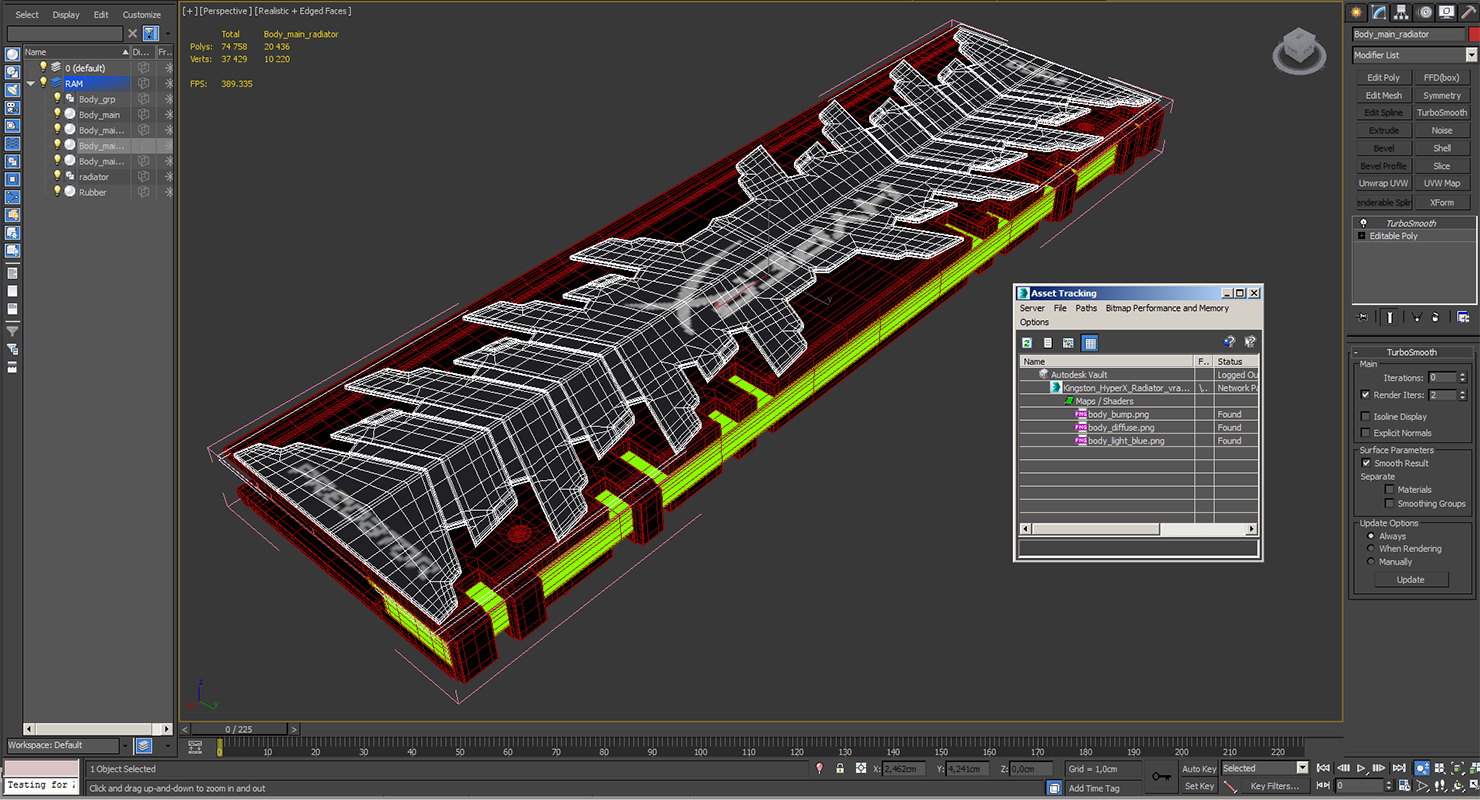
Task: Open the Hierarchy command panel tab
Action: coord(1402,12)
